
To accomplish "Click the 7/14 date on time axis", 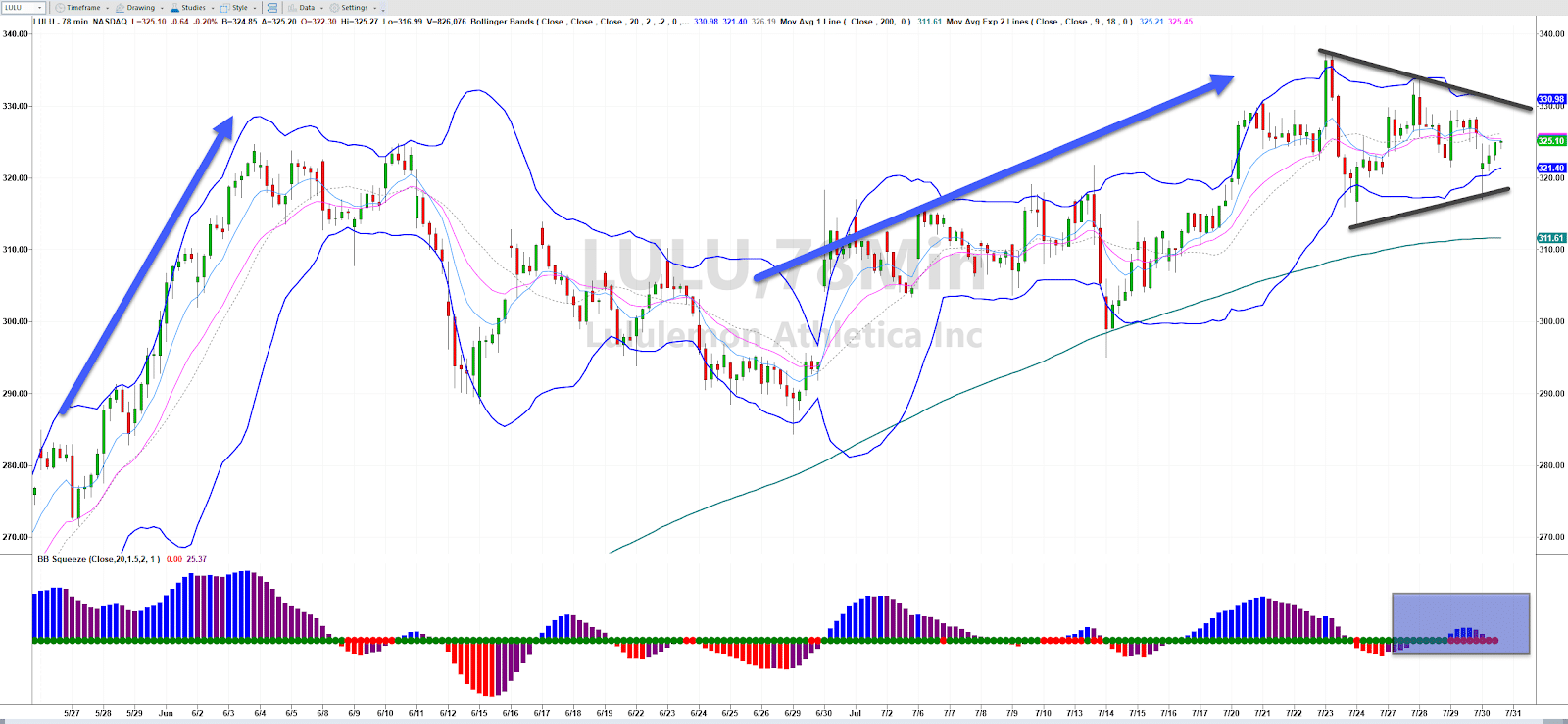I will click(1106, 713).
